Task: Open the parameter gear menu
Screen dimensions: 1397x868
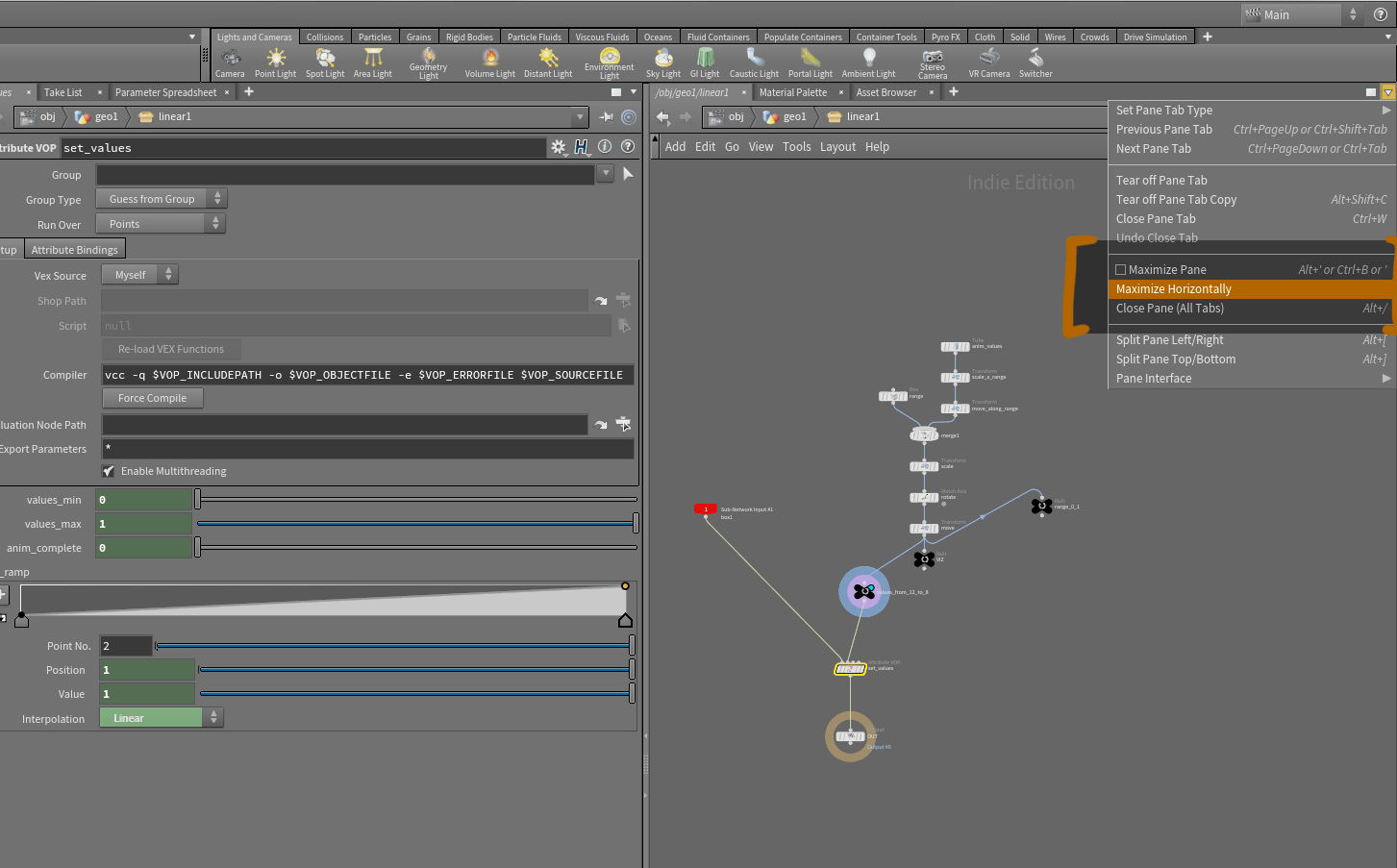Action: [558, 147]
